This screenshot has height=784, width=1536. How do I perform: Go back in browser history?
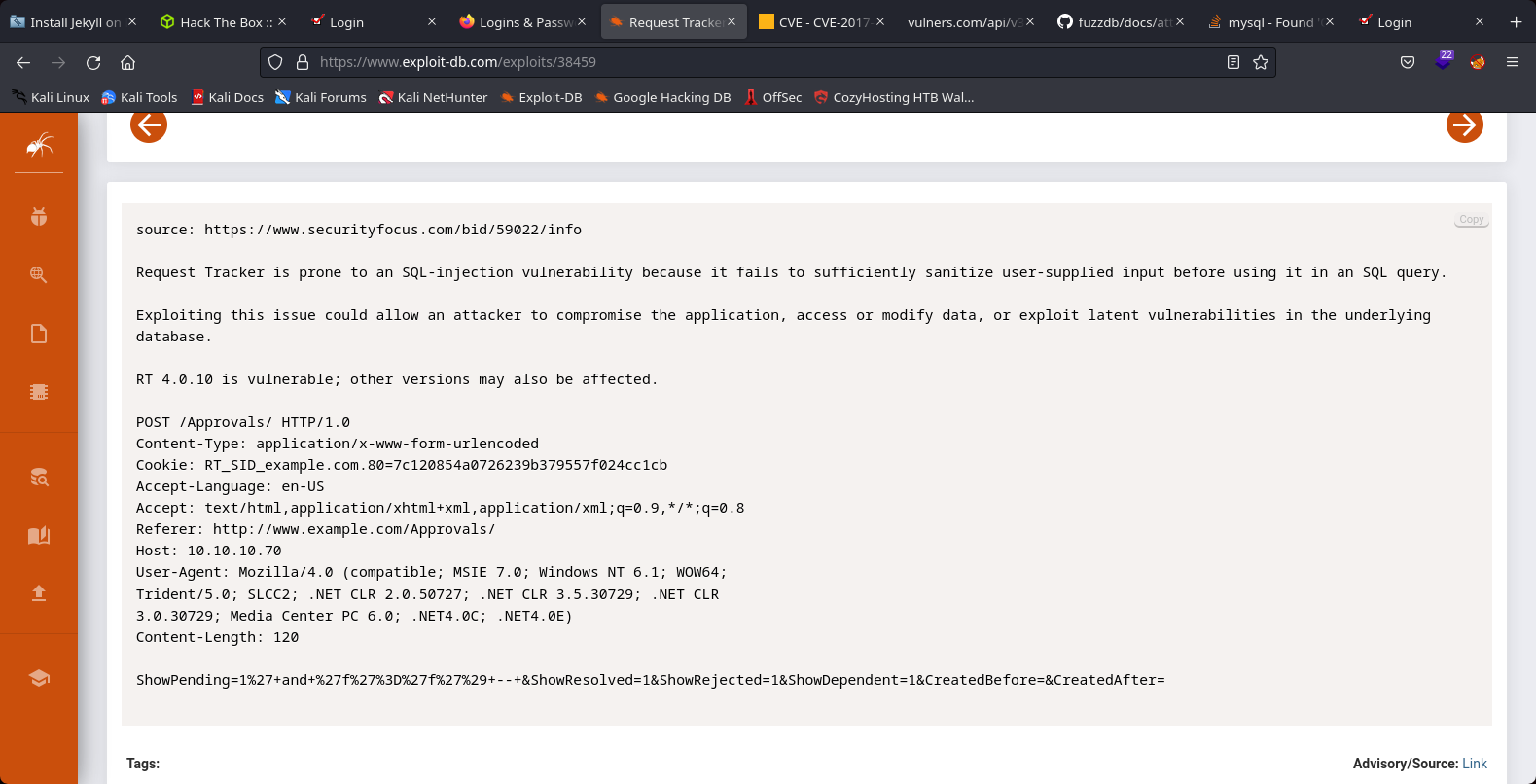point(23,62)
